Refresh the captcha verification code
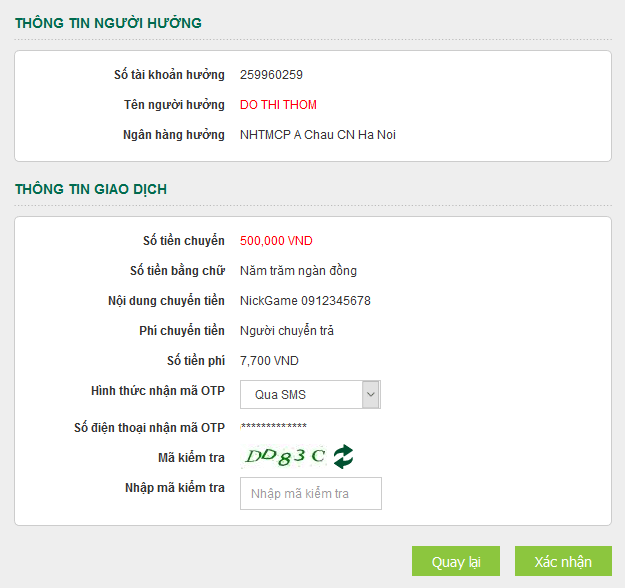The height and width of the screenshot is (588, 625). 343,457
